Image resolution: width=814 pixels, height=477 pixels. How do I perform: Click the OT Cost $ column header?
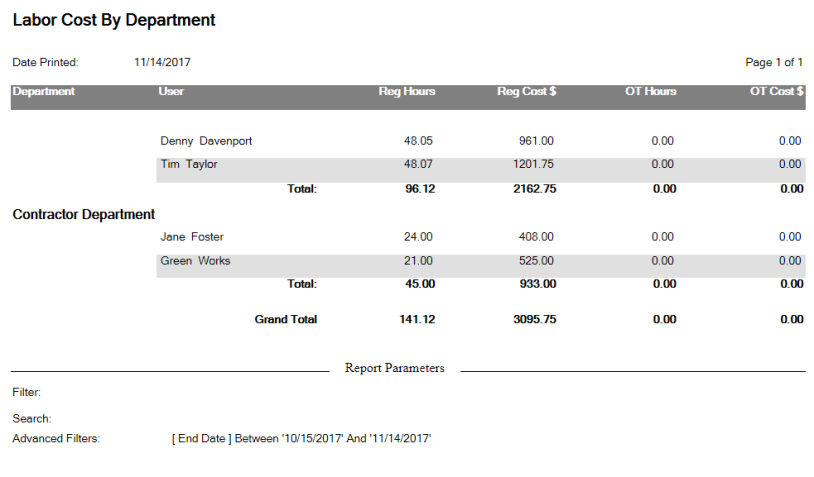point(777,91)
